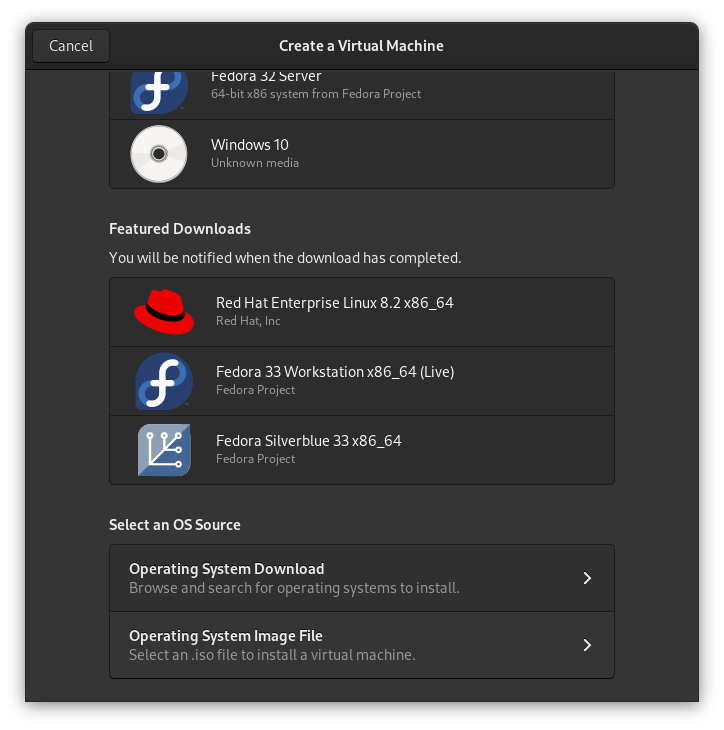The width and height of the screenshot is (724, 730).
Task: Expand the Operating System Download chevron
Action: (587, 578)
